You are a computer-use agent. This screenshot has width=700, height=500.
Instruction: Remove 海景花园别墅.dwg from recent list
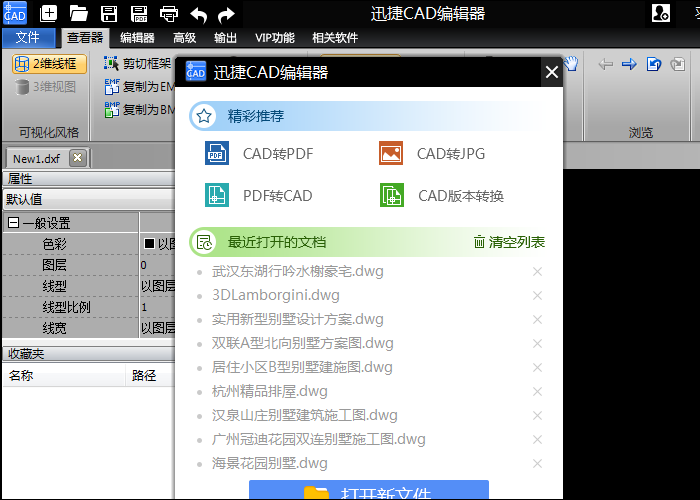pos(538,464)
